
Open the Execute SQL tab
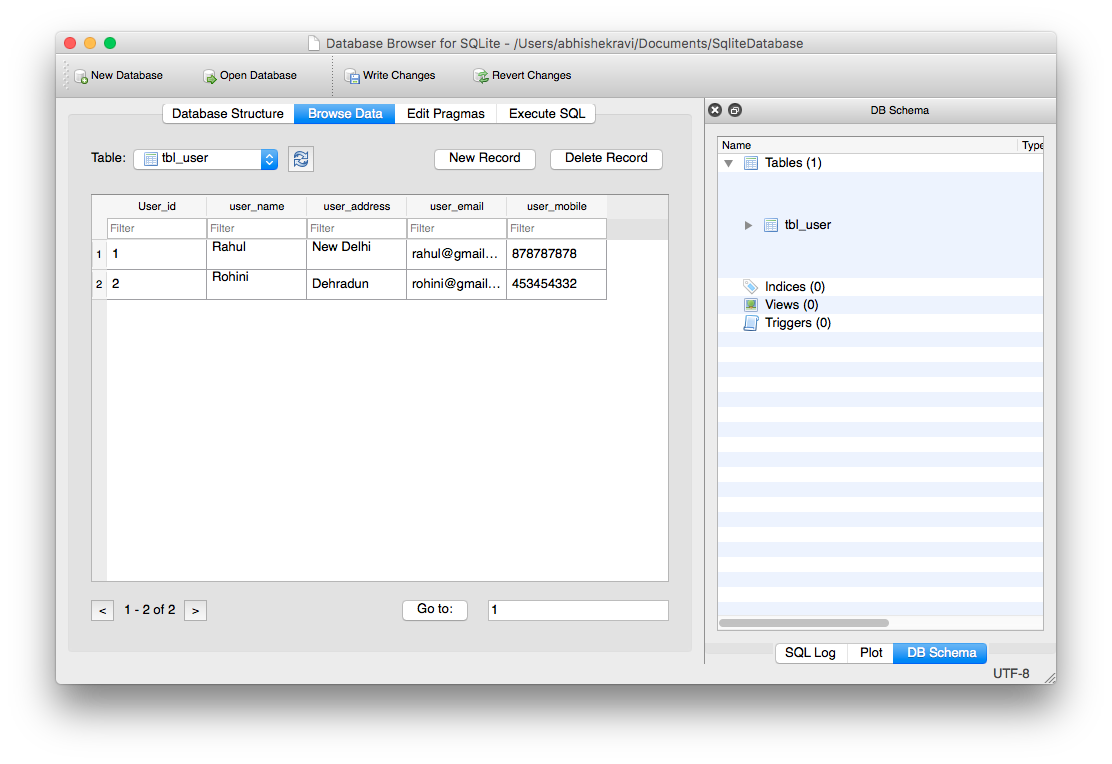tap(547, 114)
